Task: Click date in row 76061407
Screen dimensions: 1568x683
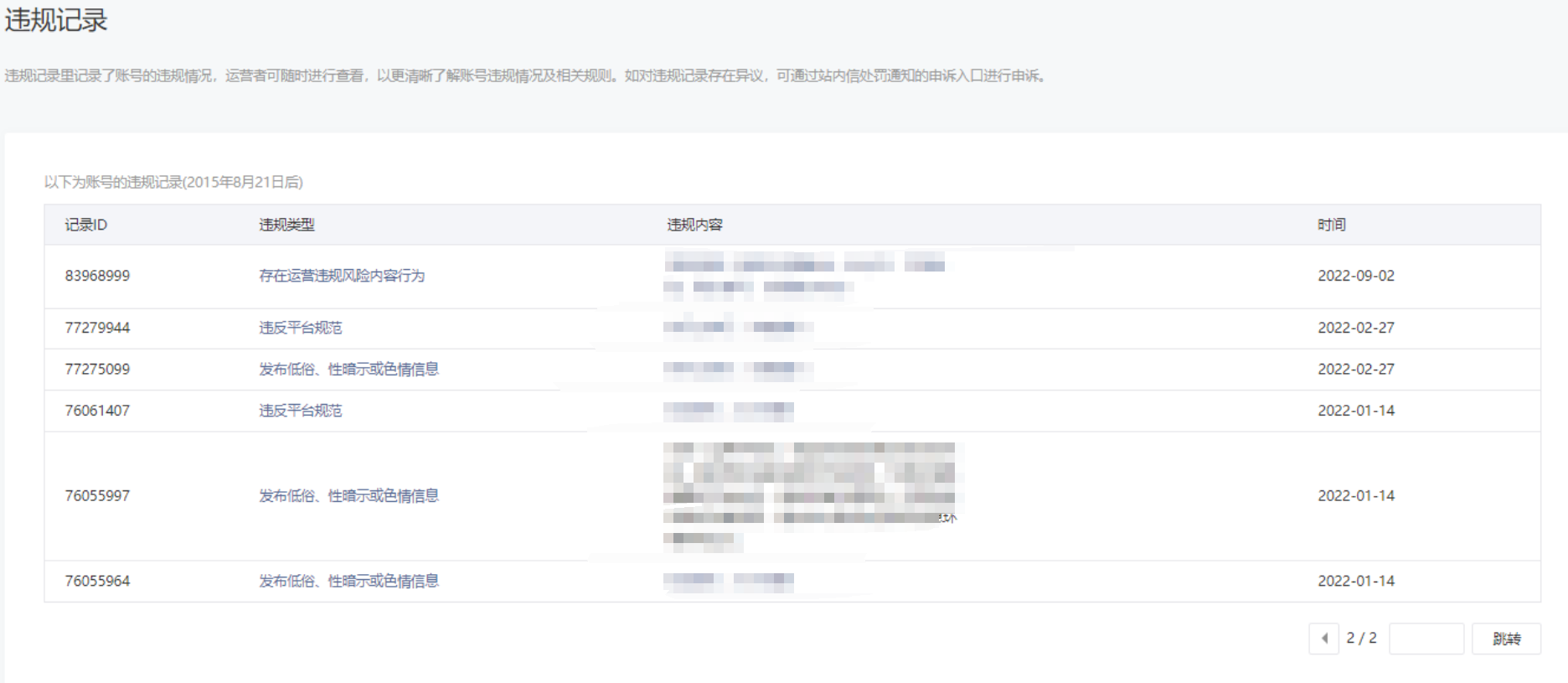Action: 1356,411
